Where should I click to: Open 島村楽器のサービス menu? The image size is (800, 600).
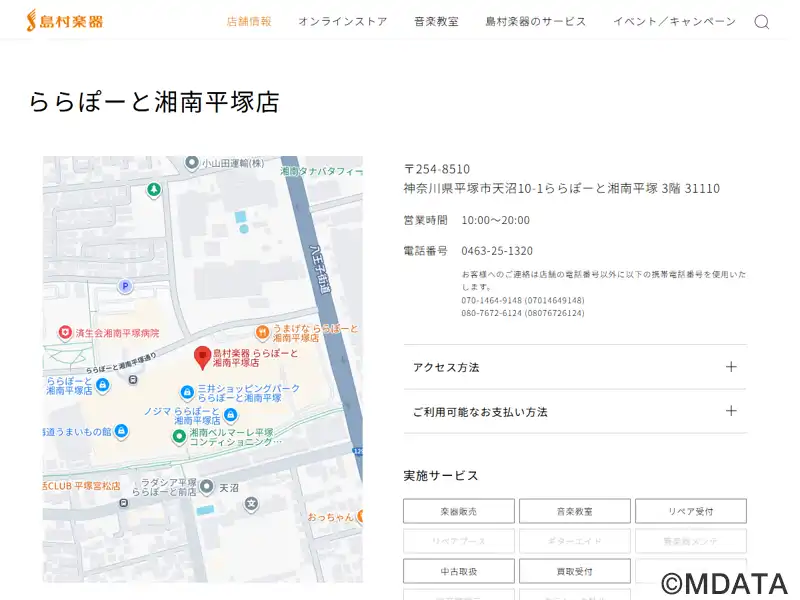tap(536, 21)
